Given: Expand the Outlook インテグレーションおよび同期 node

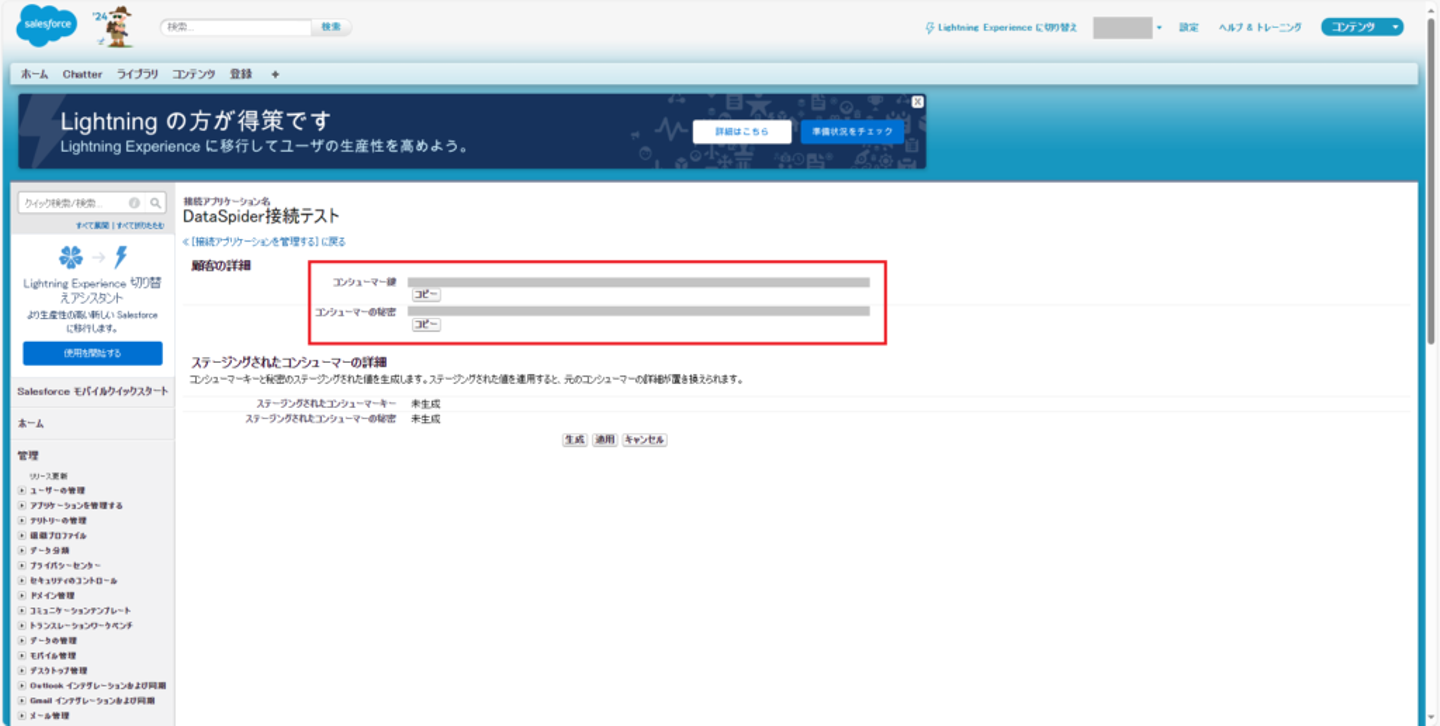Looking at the screenshot, I should click(x=22, y=686).
